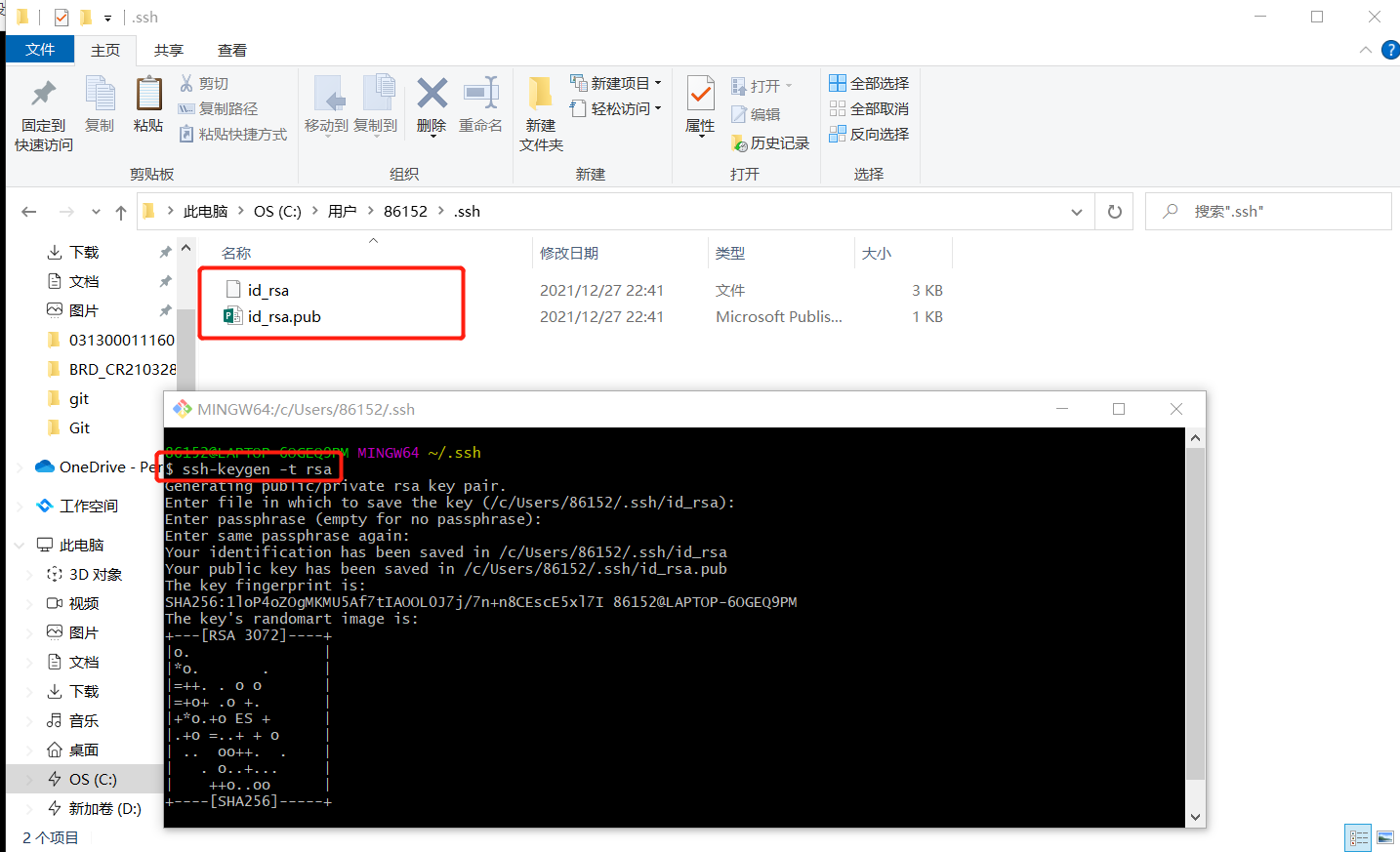The height and width of the screenshot is (852, 1400).
Task: Click the Copy path button
Action: [x=218, y=108]
